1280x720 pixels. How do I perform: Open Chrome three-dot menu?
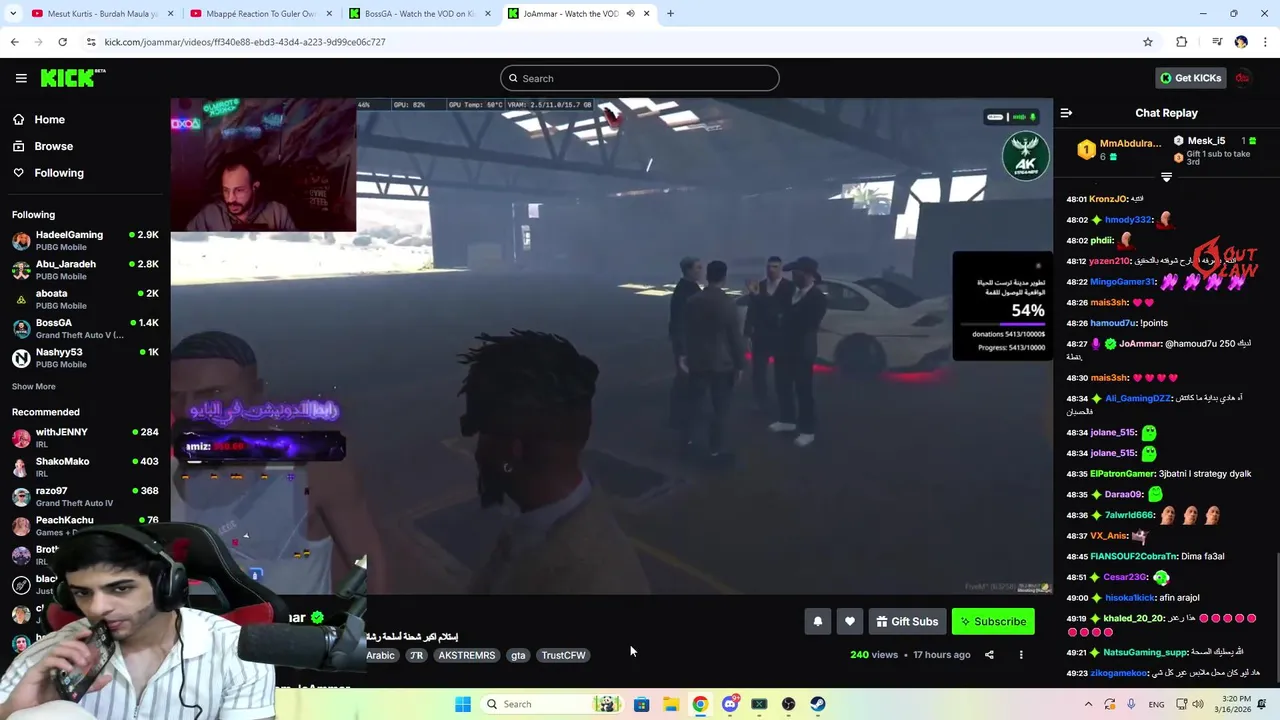[1266, 42]
